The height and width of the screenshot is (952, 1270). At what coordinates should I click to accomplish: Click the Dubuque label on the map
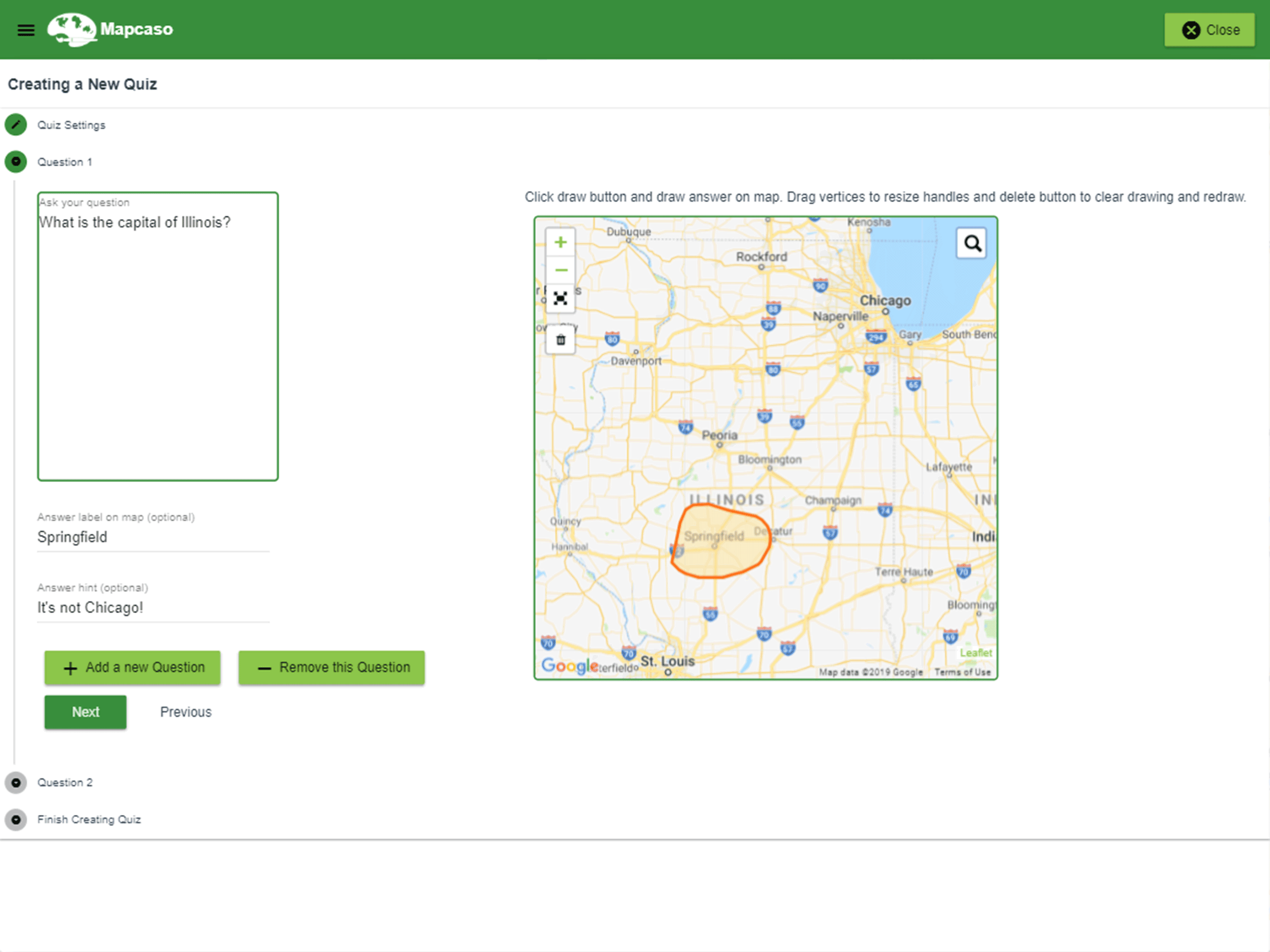[x=628, y=231]
